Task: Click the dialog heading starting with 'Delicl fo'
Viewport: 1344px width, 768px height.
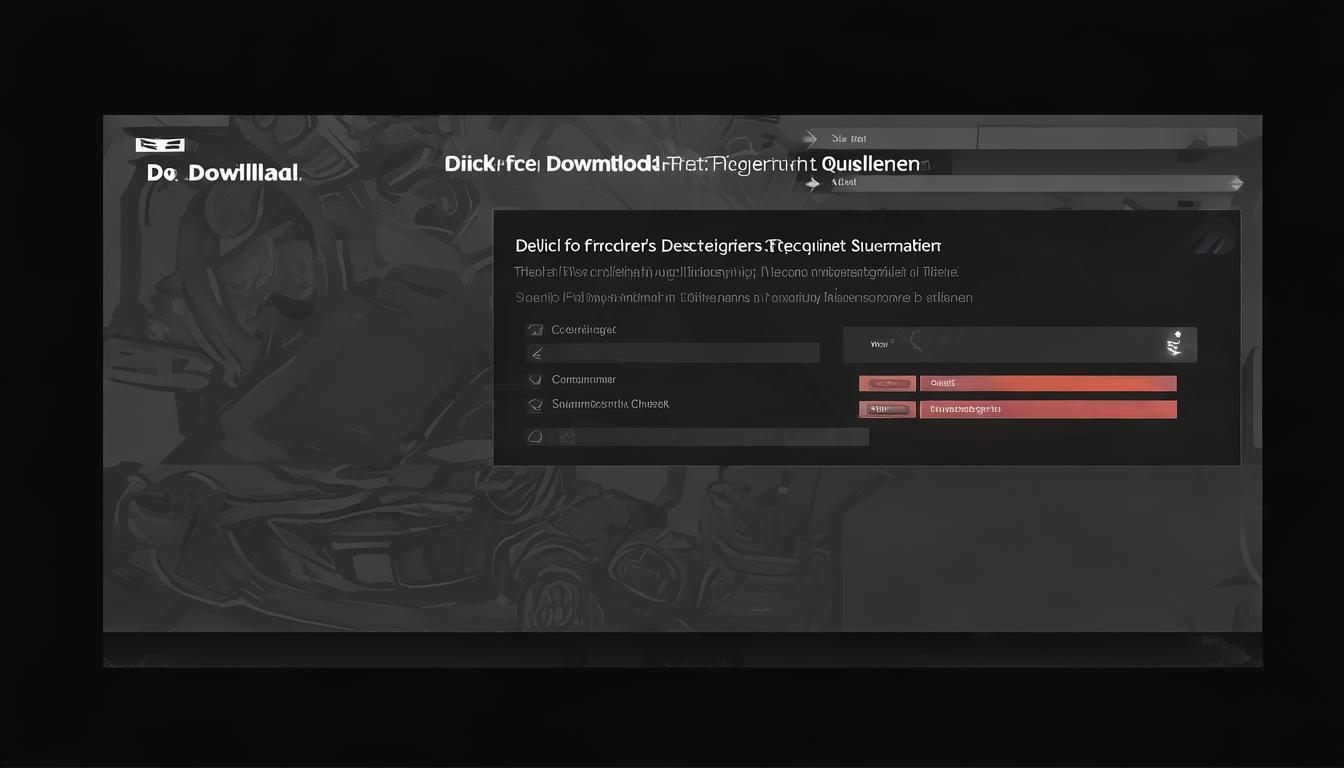Action: [x=728, y=245]
